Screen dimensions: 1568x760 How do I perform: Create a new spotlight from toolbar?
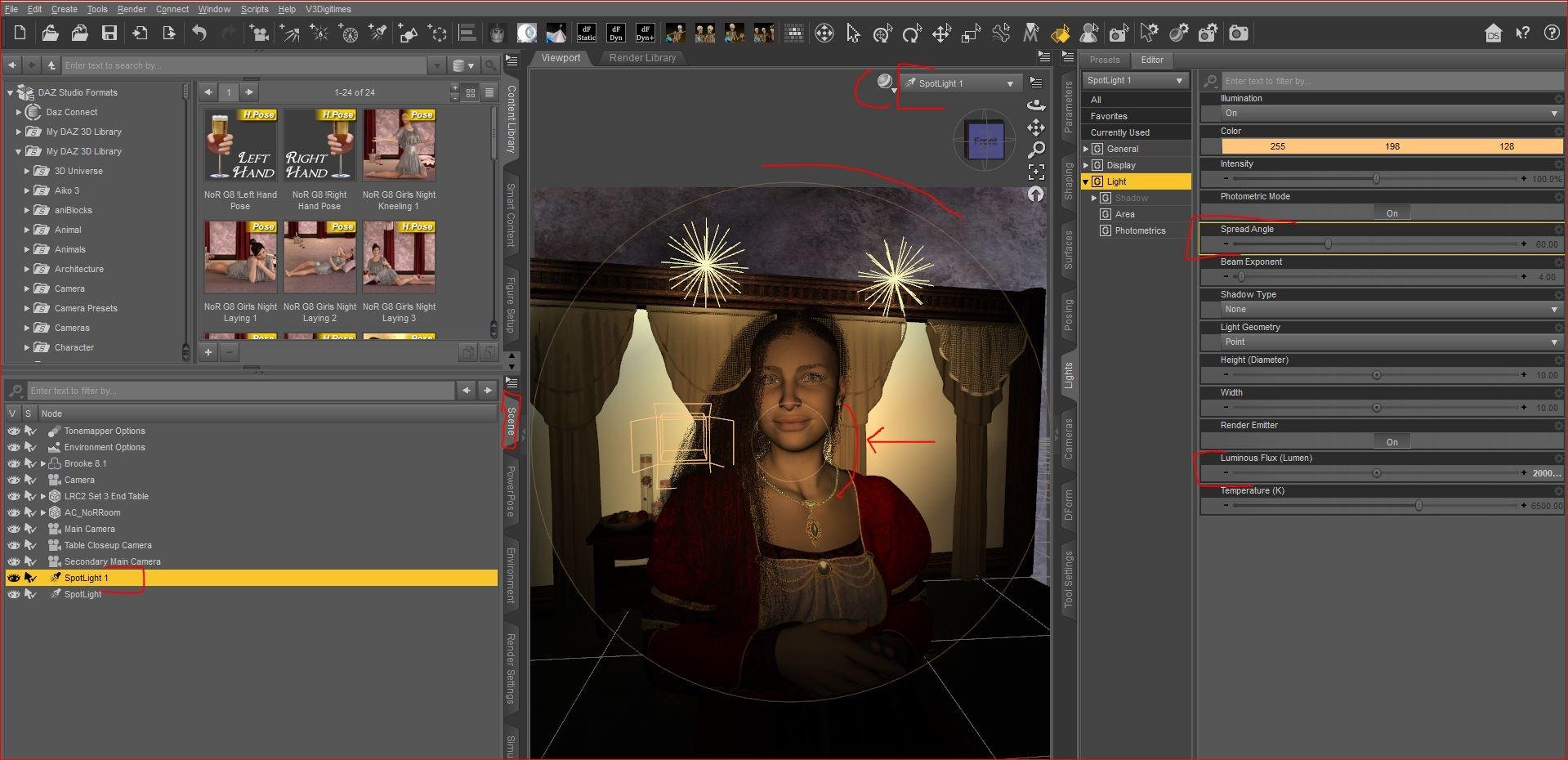click(377, 33)
